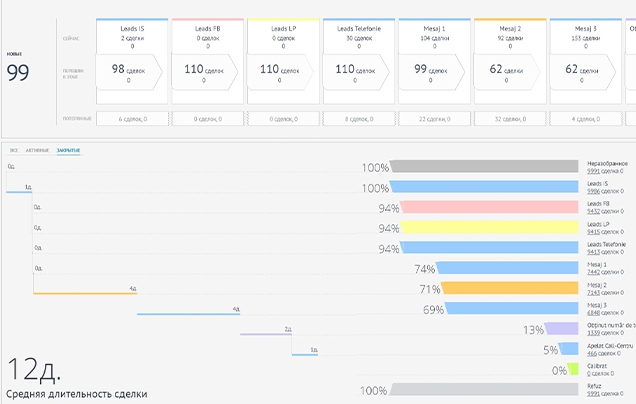The image size is (636, 404).
Task: Click the orange 4д. duration line
Action: point(84,293)
